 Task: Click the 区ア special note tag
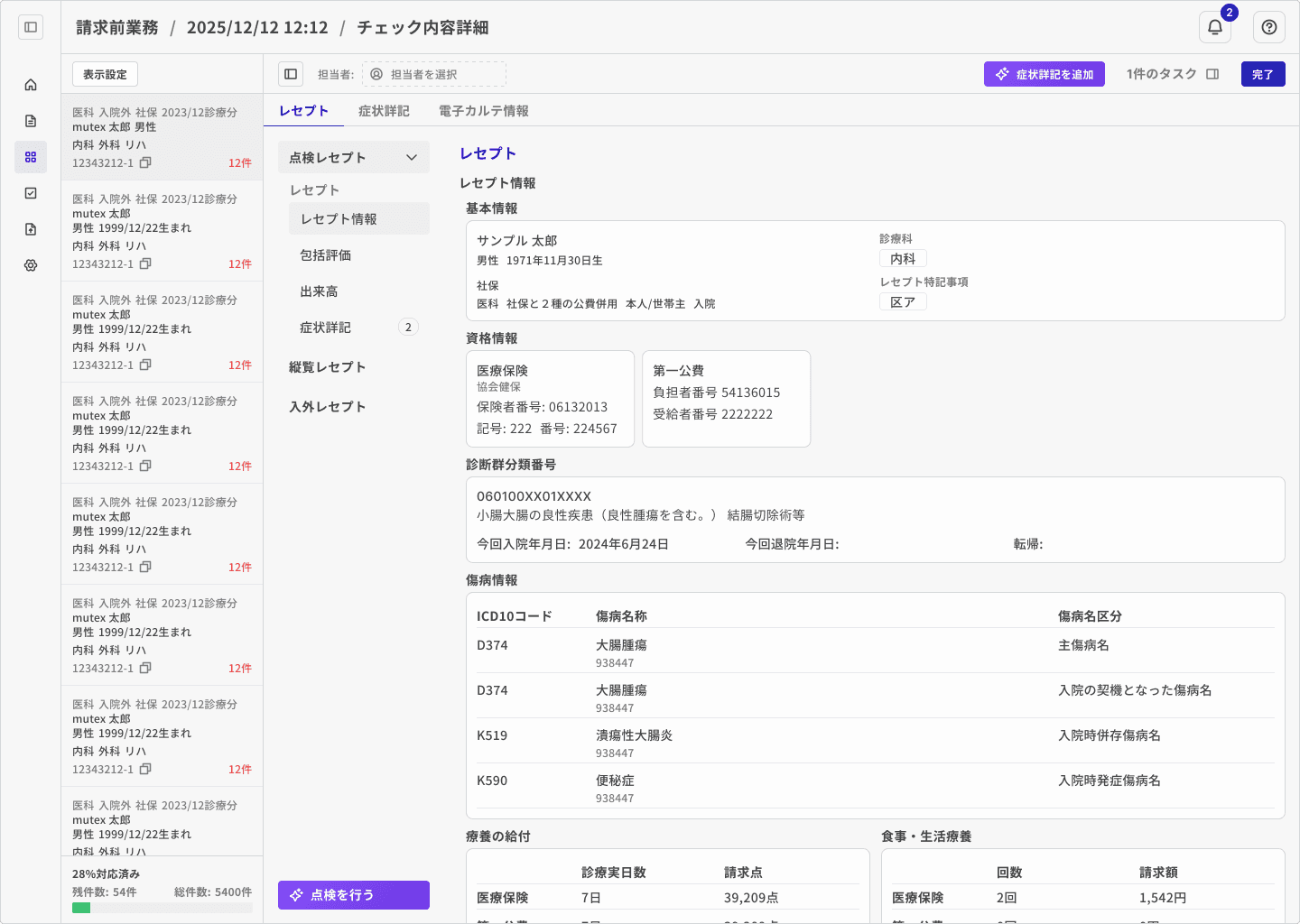click(x=903, y=301)
